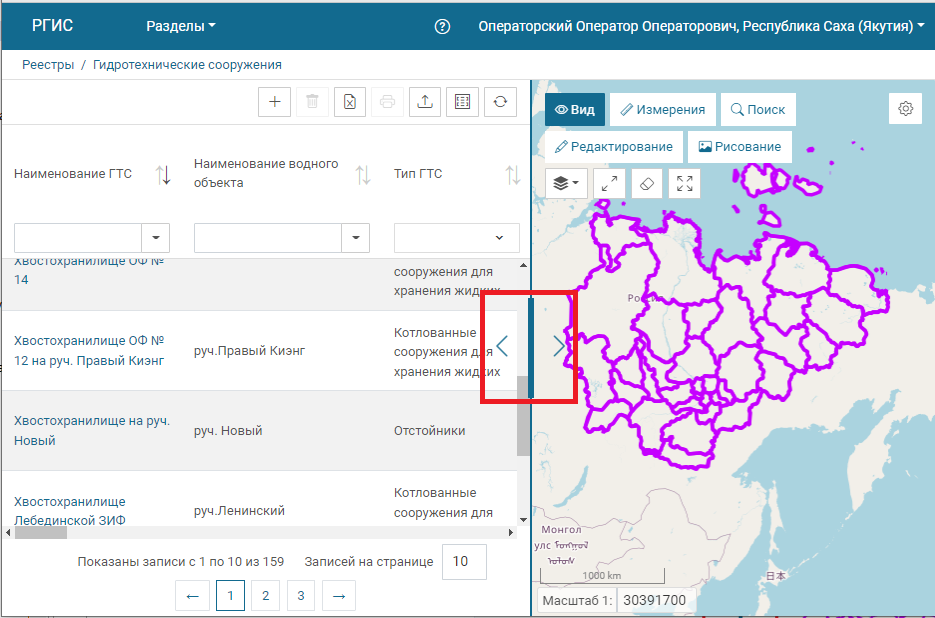Refresh the registry table
The width and height of the screenshot is (935, 618).
tap(500, 101)
